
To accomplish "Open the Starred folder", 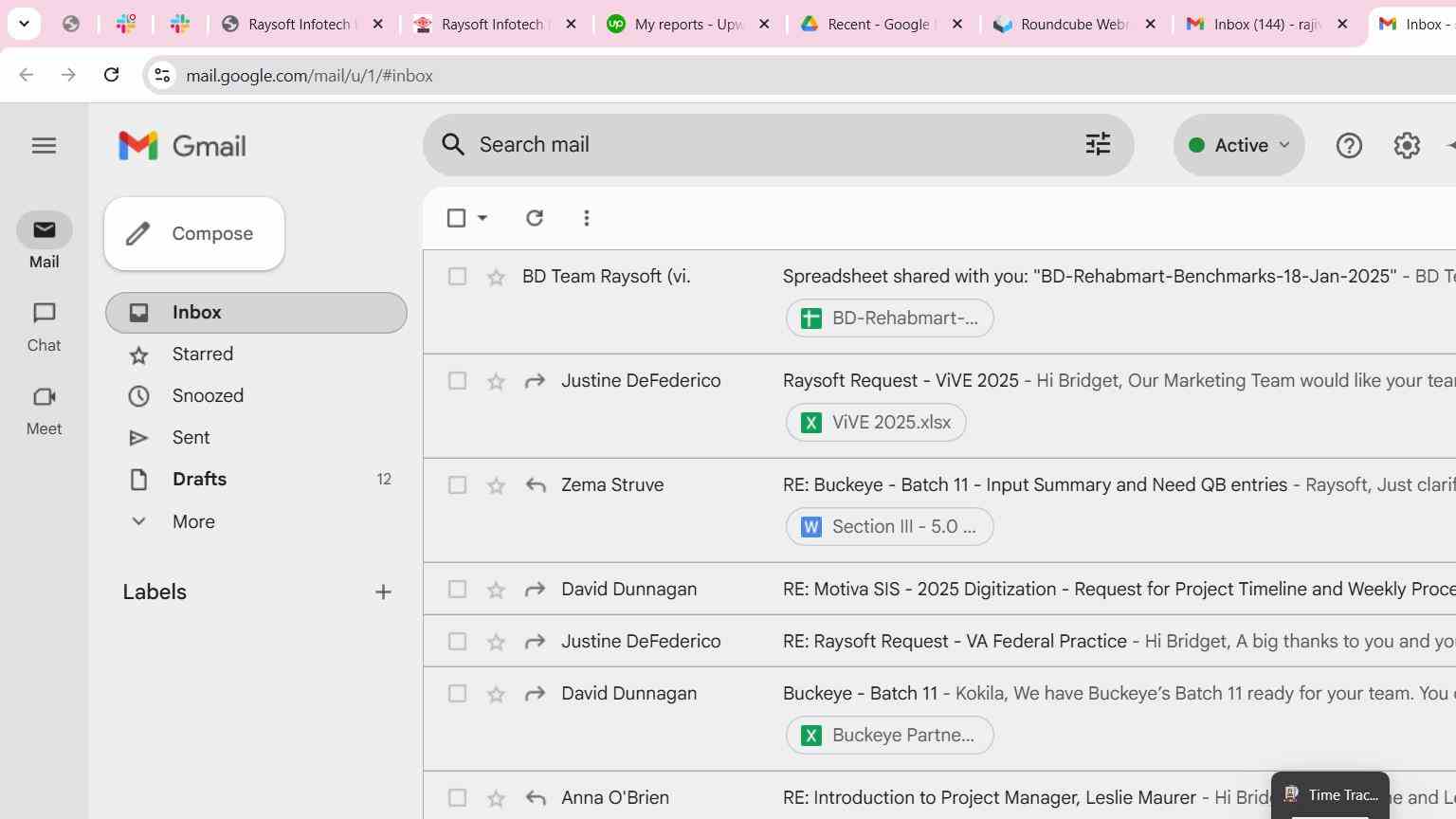I will coord(256,355).
